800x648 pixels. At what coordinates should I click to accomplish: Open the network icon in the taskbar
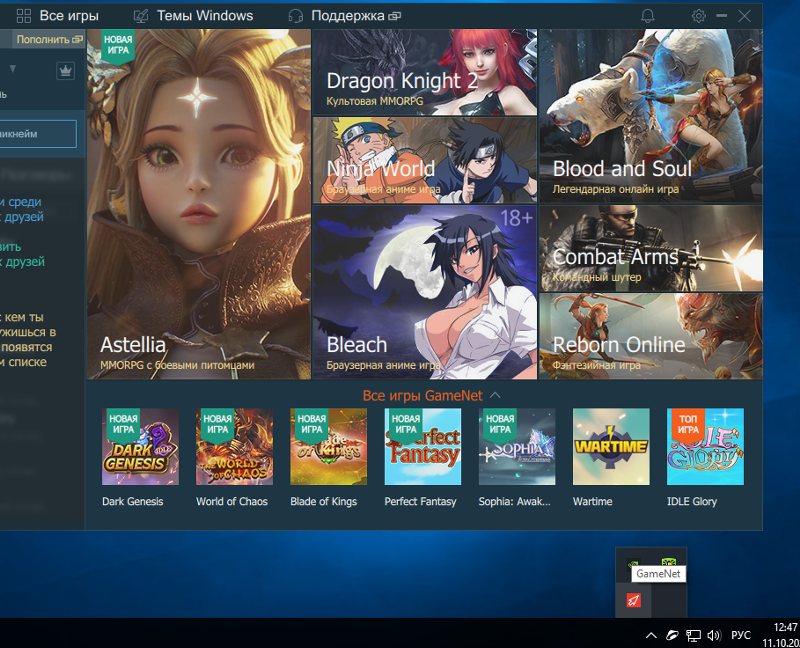[x=693, y=635]
